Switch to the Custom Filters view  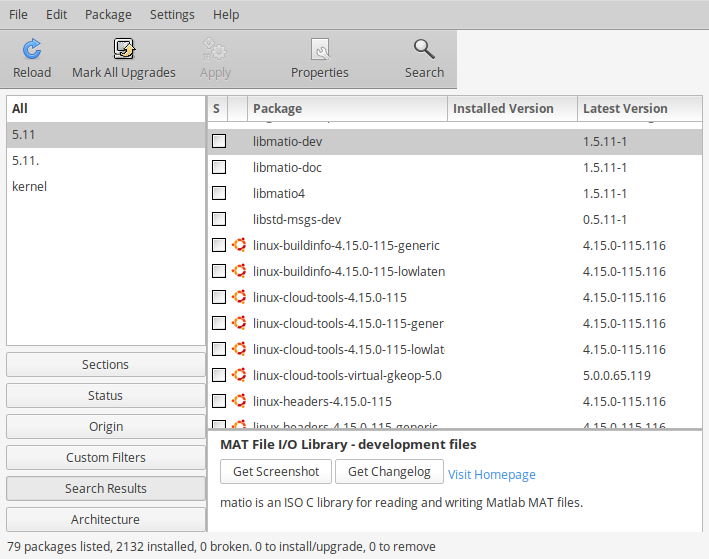click(x=106, y=457)
